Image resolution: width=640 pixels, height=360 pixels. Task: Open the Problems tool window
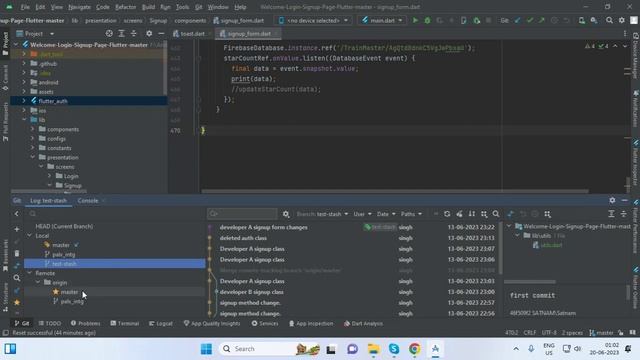point(85,323)
